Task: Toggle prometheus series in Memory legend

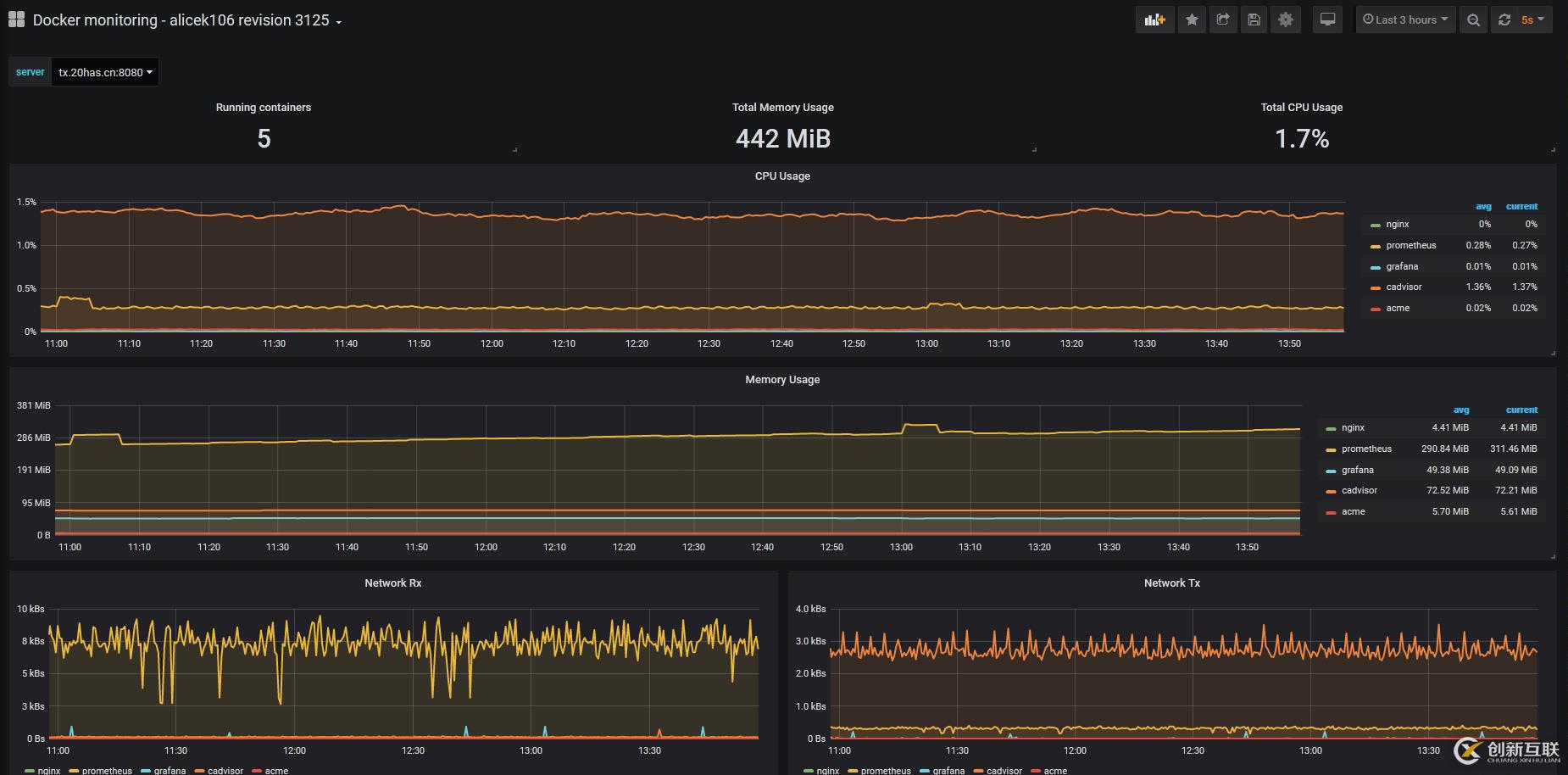Action: click(x=1366, y=449)
